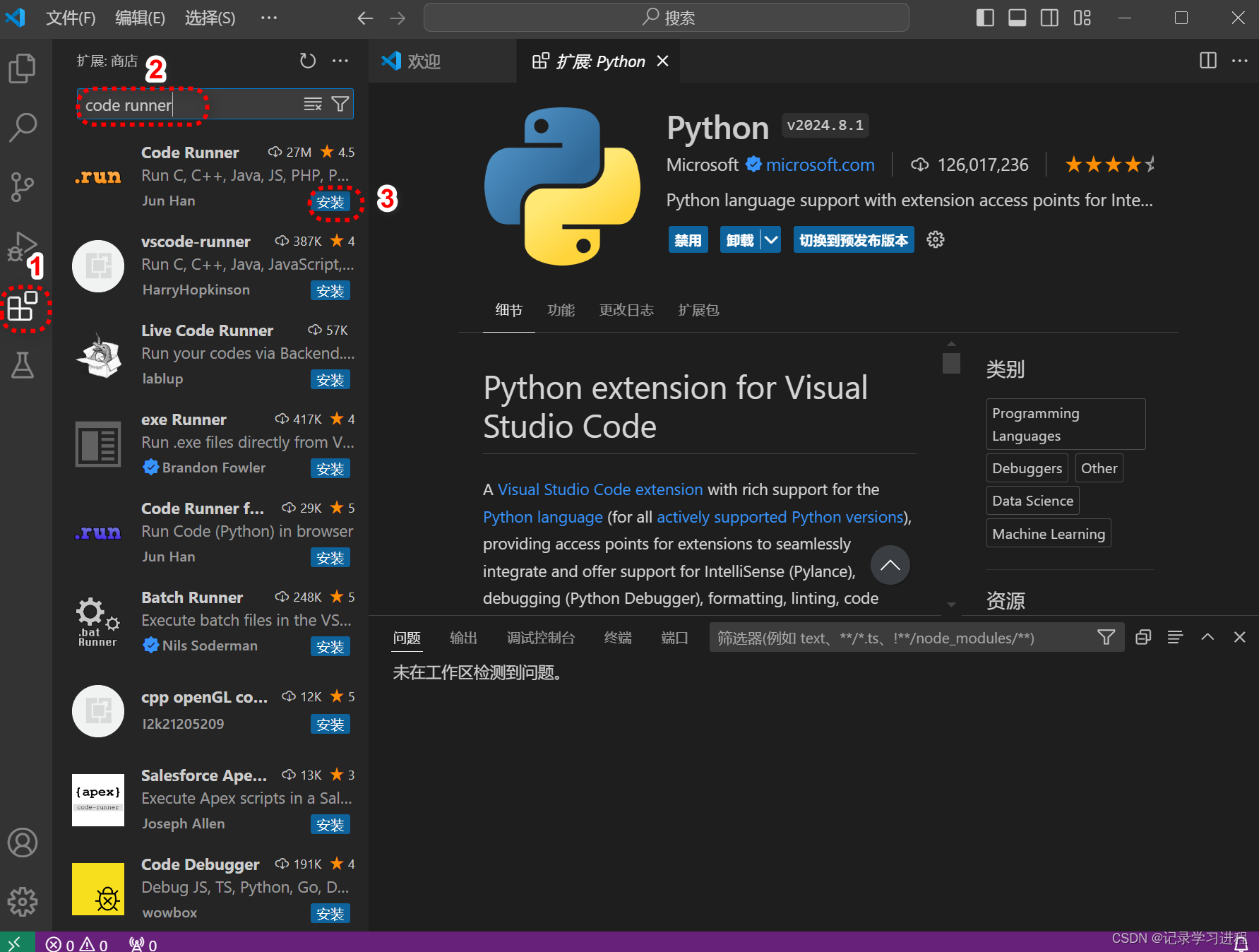1259x952 pixels.
Task: Refresh the extensions marketplace list
Action: tap(307, 61)
